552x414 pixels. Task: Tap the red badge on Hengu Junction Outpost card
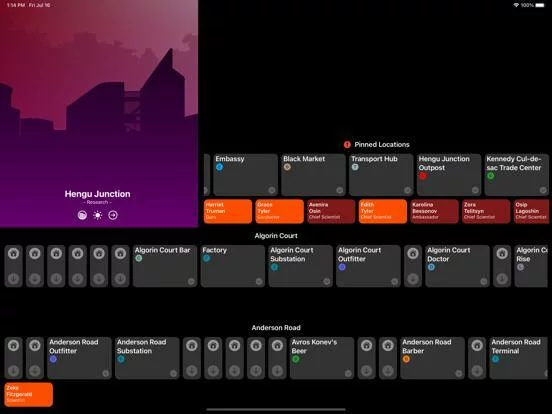pos(423,176)
